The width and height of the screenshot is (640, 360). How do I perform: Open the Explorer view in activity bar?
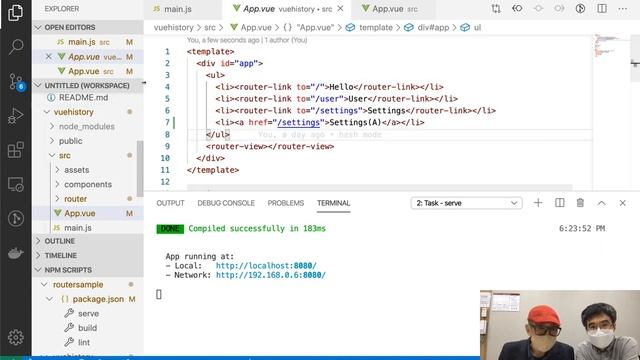16,13
